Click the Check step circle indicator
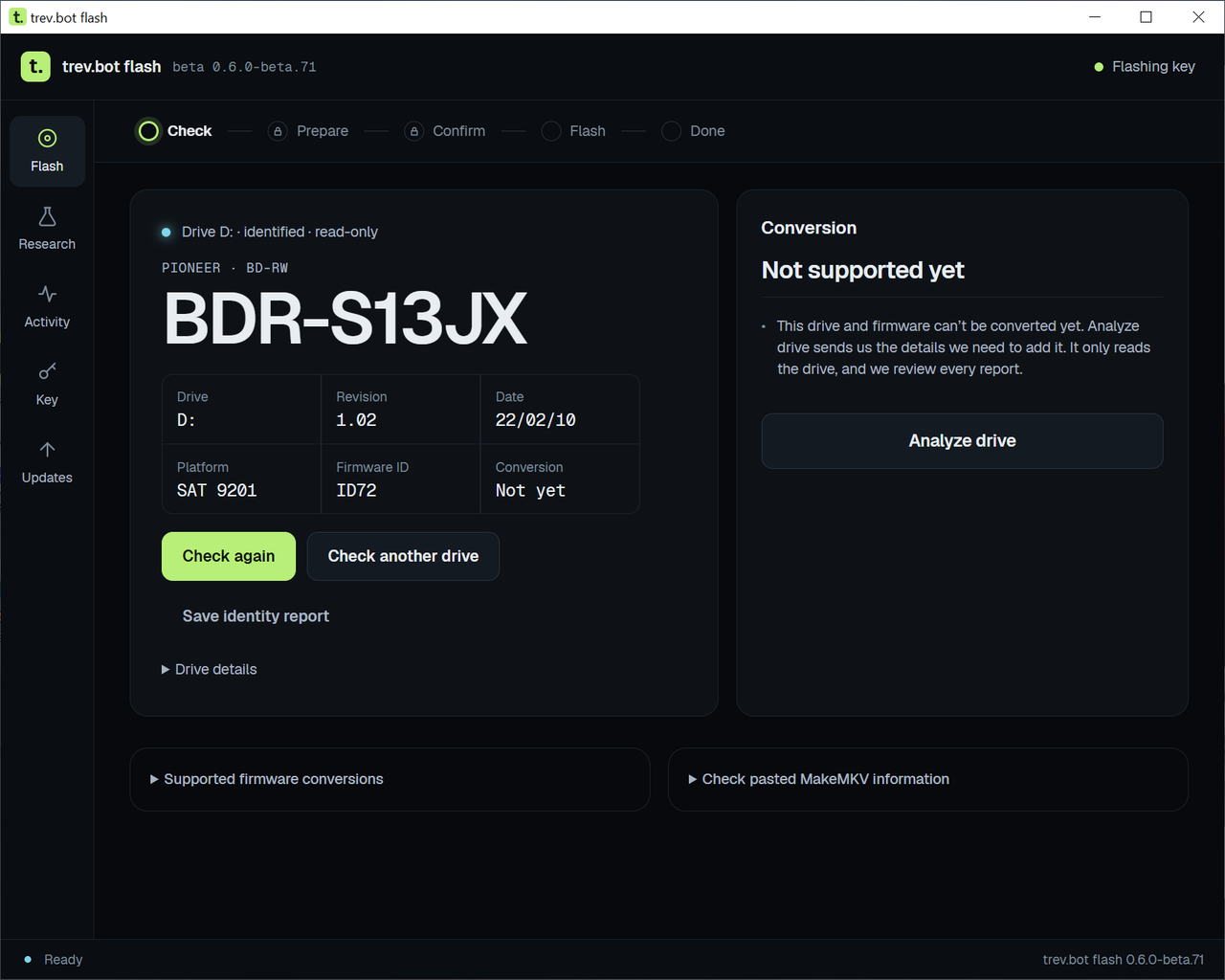Screen dimensions: 1225x980 click(148, 131)
